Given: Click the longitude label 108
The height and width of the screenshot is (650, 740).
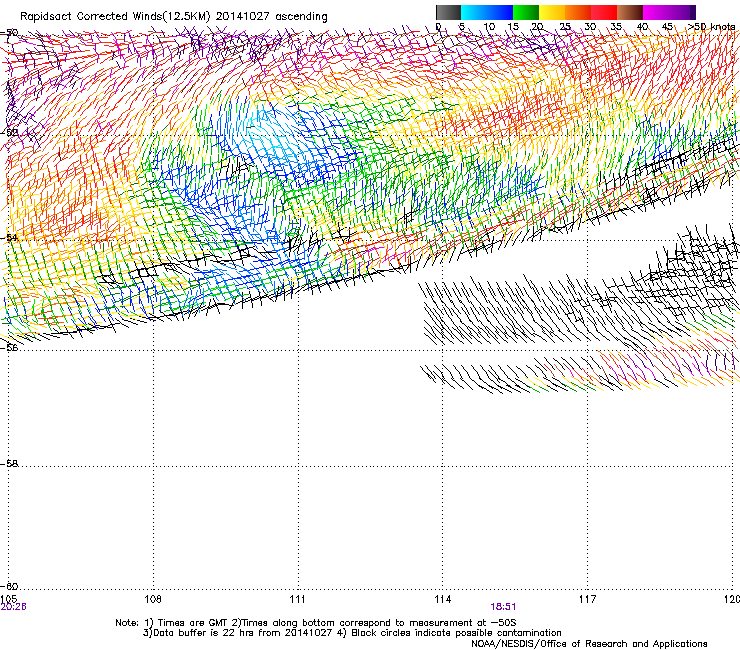Looking at the screenshot, I should [x=153, y=599].
